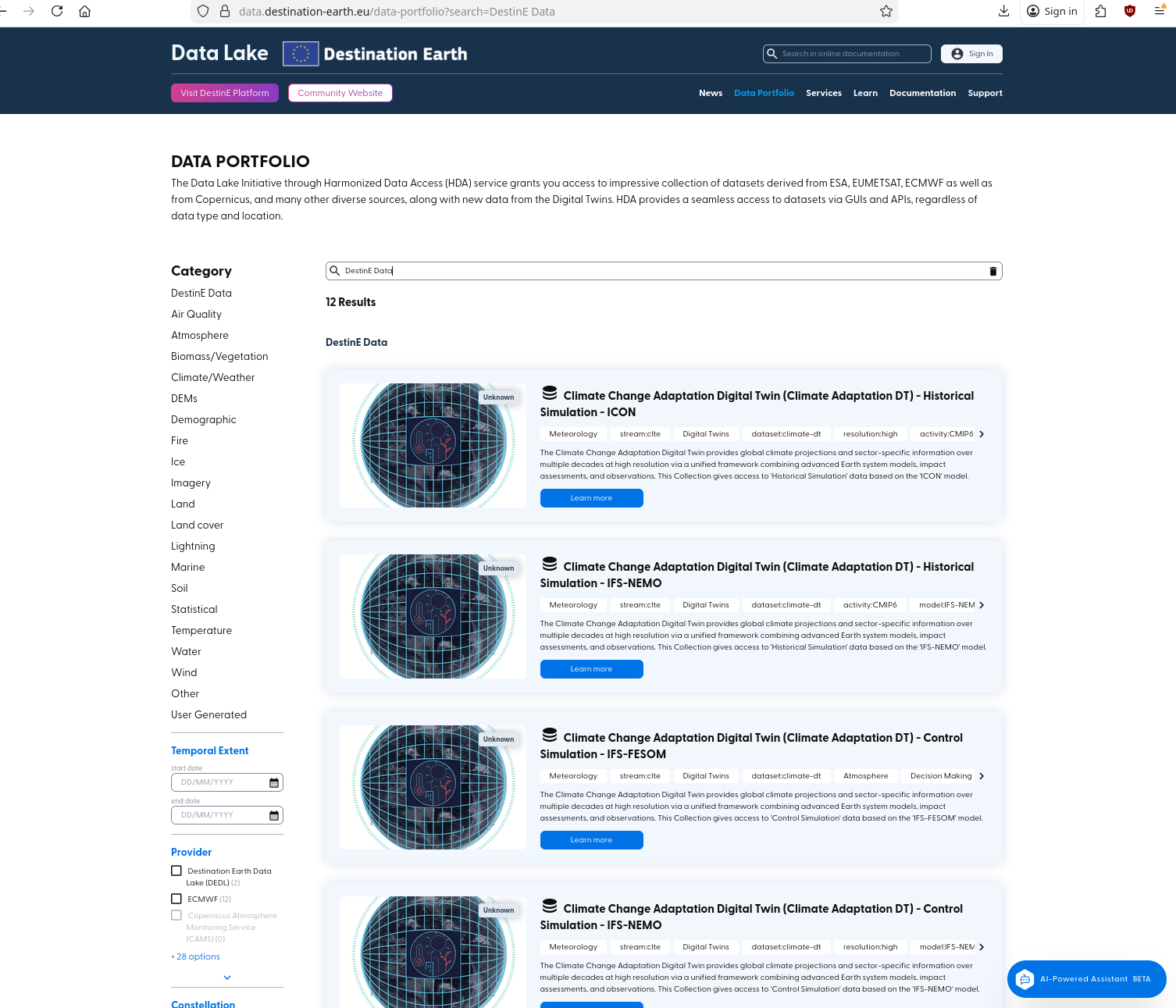Click Learn more for the IFS-FESOM simulation
The width and height of the screenshot is (1176, 1008).
point(591,840)
